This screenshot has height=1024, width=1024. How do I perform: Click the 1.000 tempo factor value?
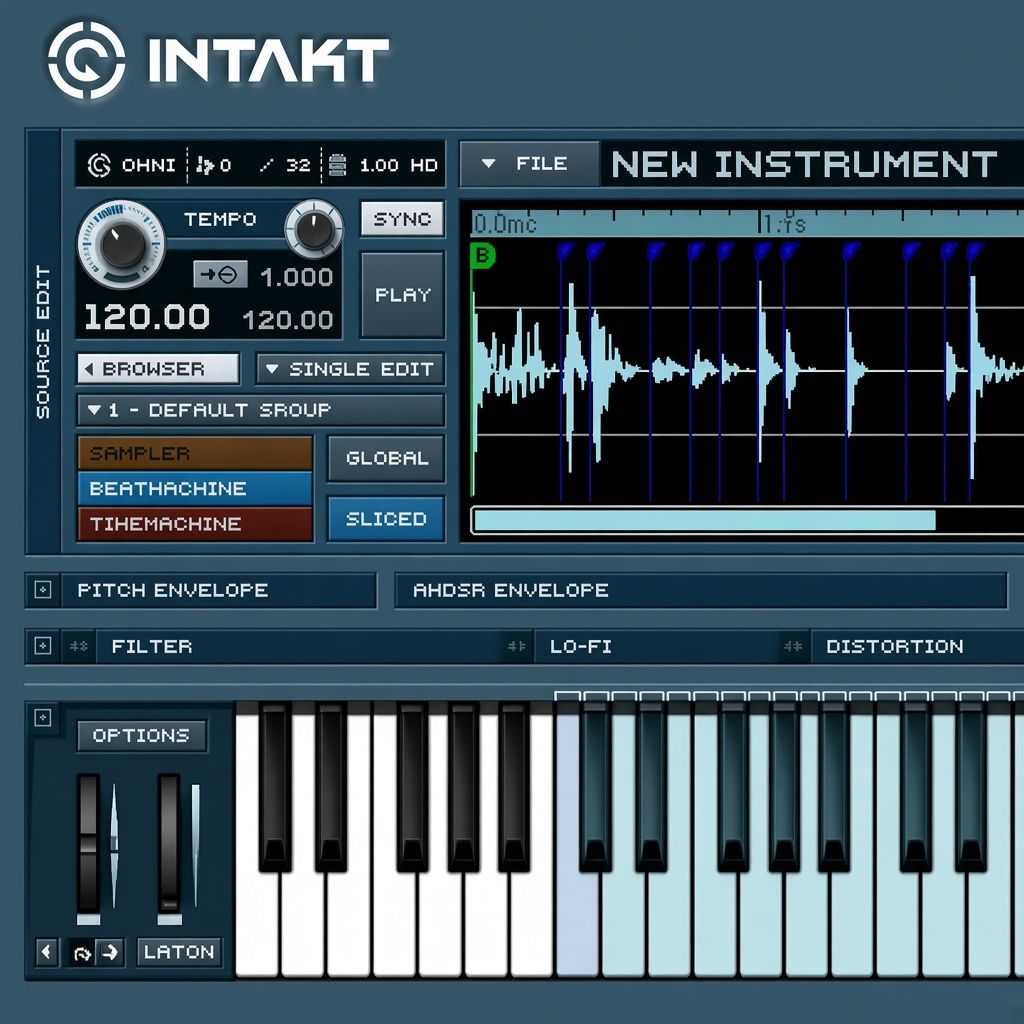pos(296,277)
